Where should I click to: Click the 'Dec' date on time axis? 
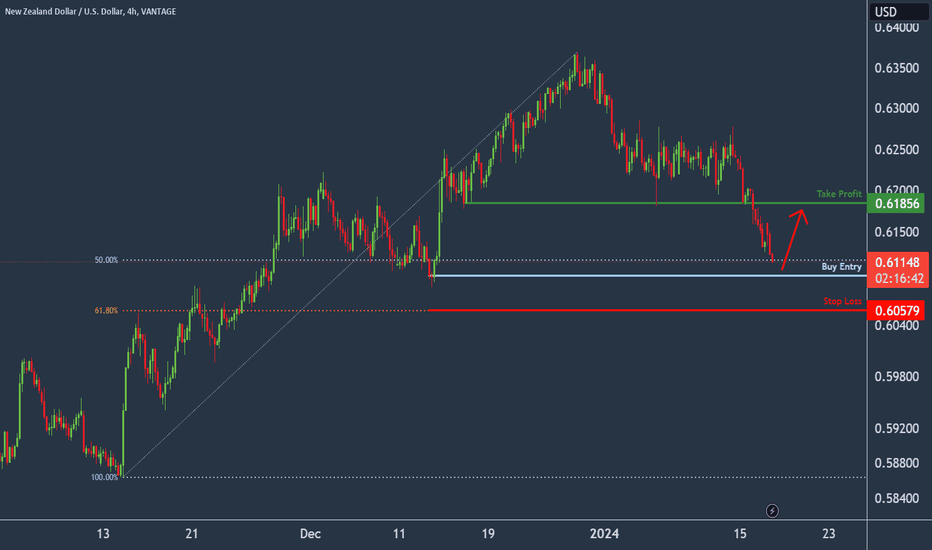tap(310, 534)
